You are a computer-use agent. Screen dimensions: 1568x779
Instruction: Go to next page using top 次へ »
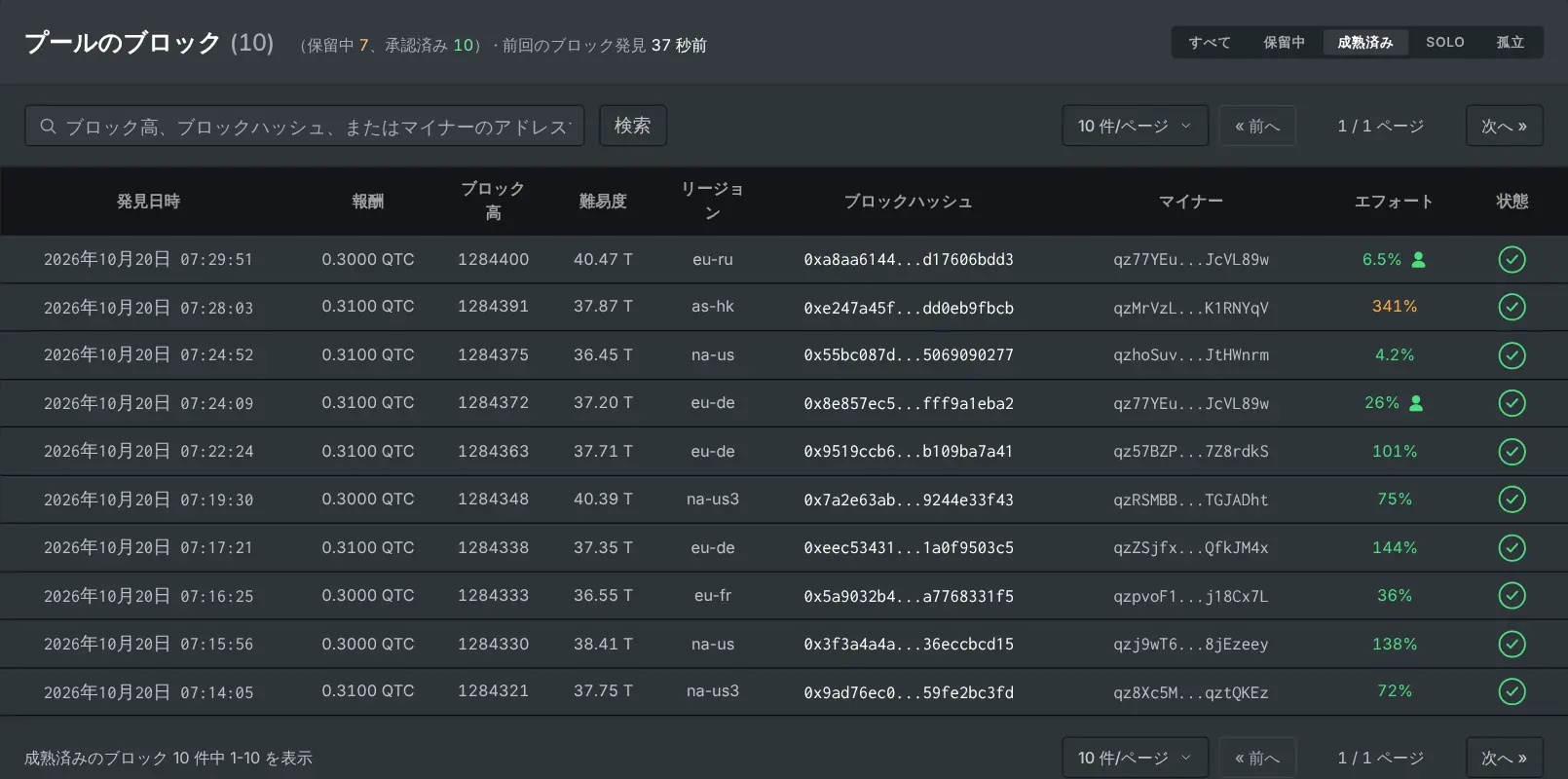[1505, 126]
